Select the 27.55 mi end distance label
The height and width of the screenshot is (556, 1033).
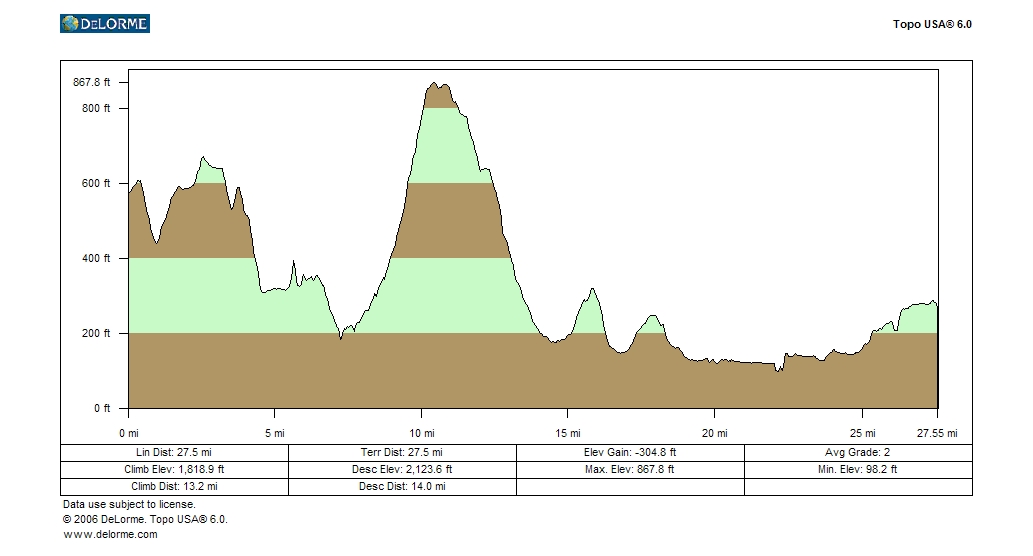click(938, 433)
